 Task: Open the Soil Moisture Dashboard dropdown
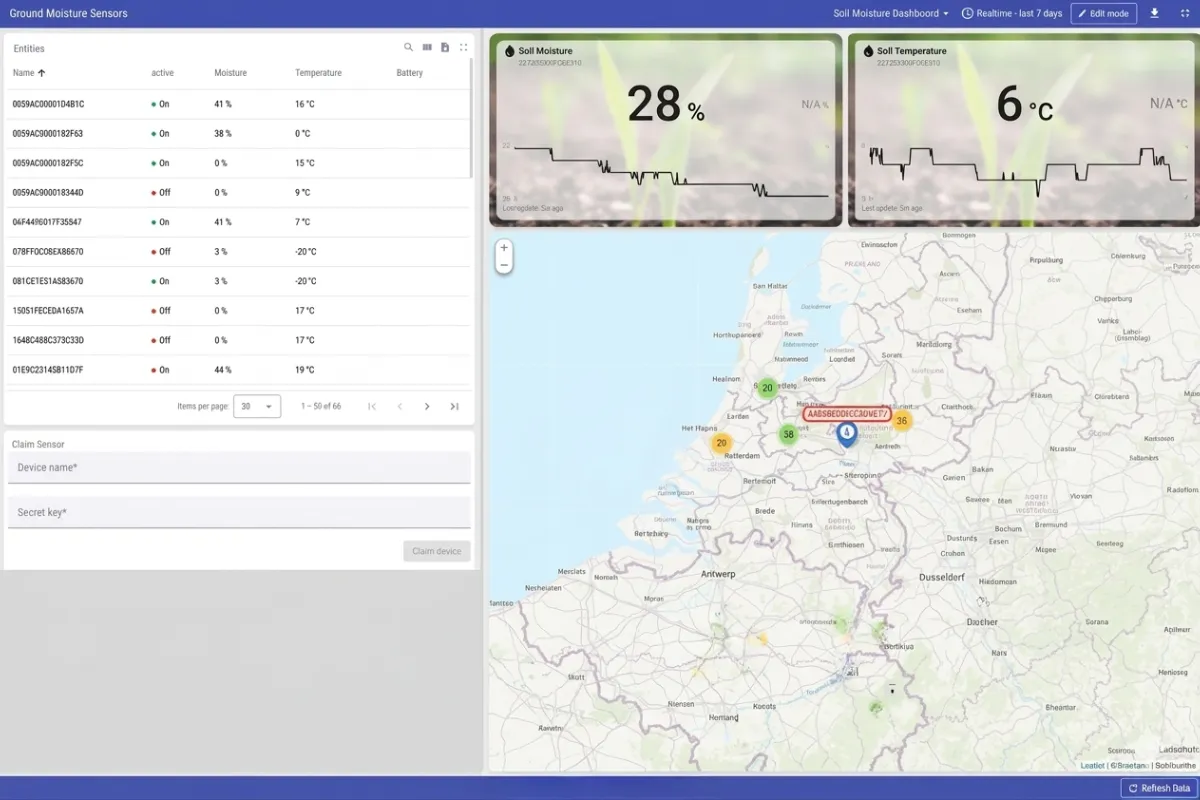click(891, 13)
